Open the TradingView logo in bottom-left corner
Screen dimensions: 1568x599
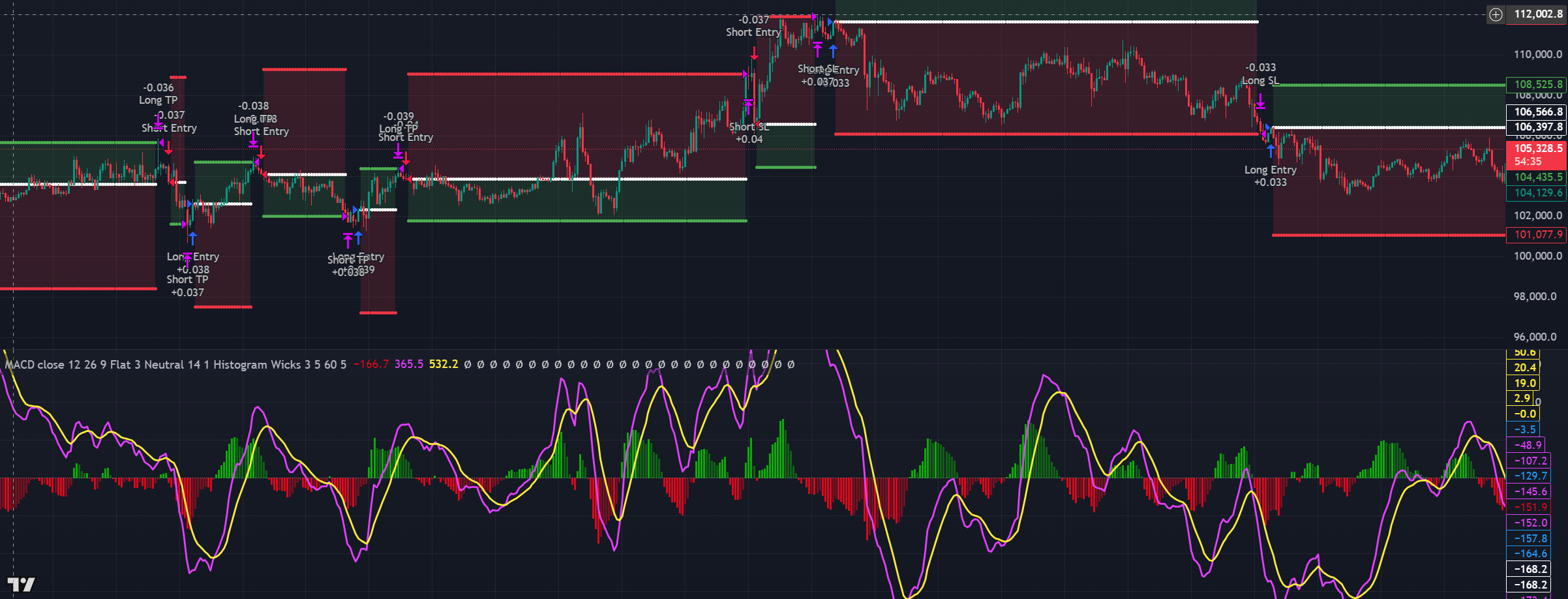coord(21,584)
